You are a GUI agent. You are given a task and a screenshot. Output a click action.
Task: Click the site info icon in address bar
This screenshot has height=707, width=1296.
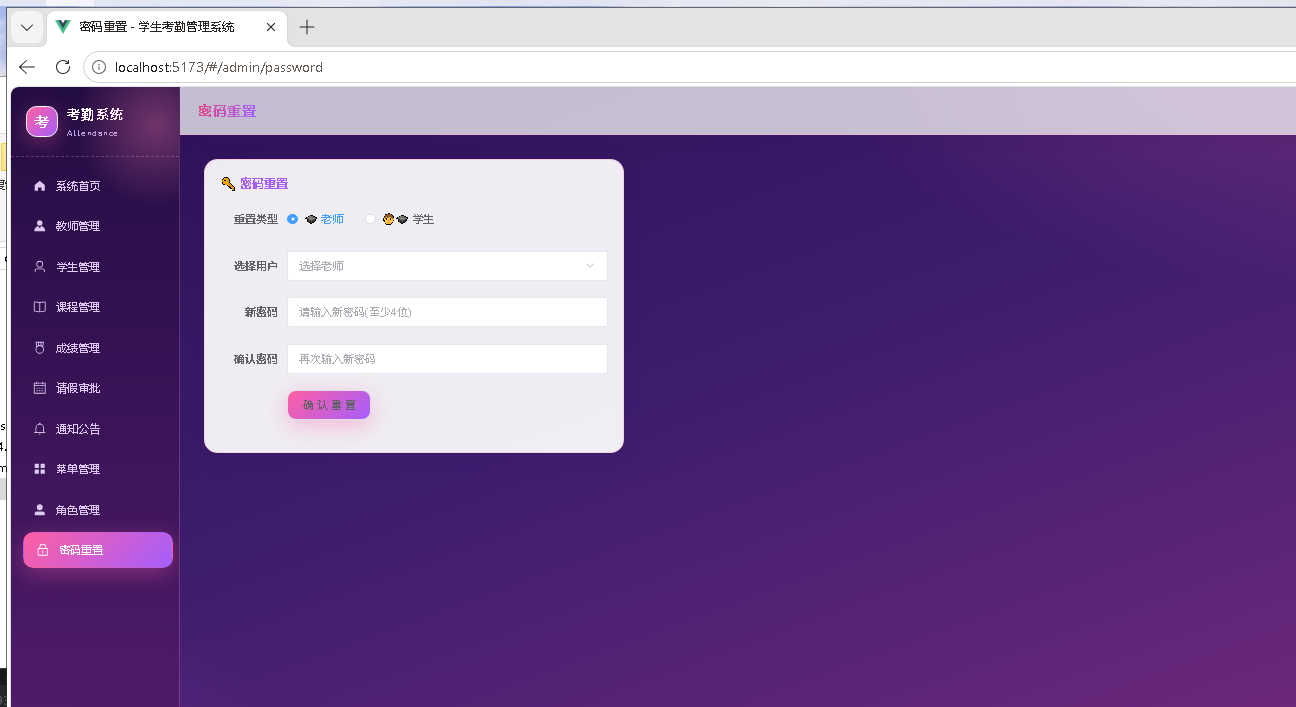coord(99,67)
